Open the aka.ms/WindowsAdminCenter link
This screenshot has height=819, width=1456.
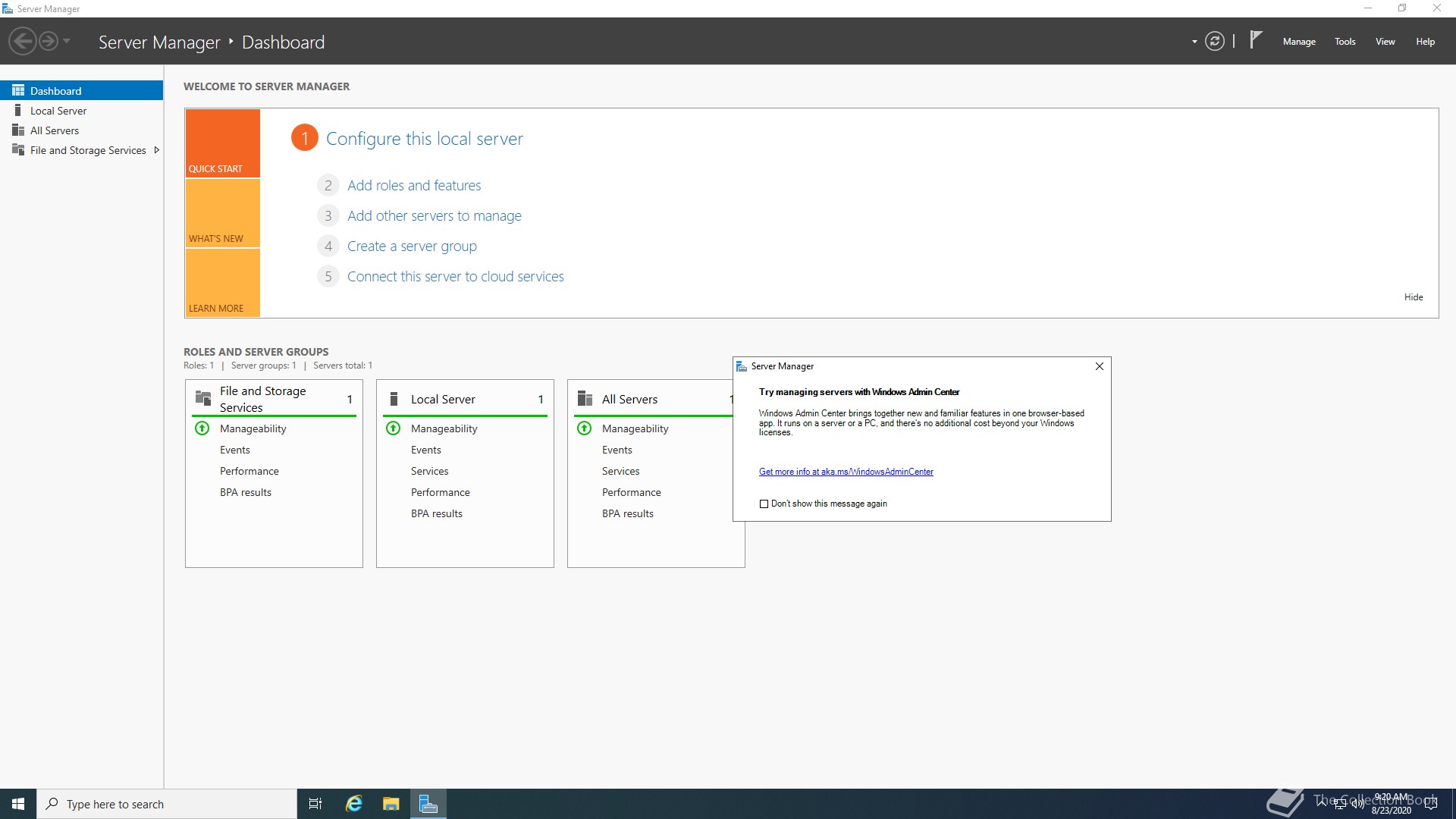pos(846,472)
